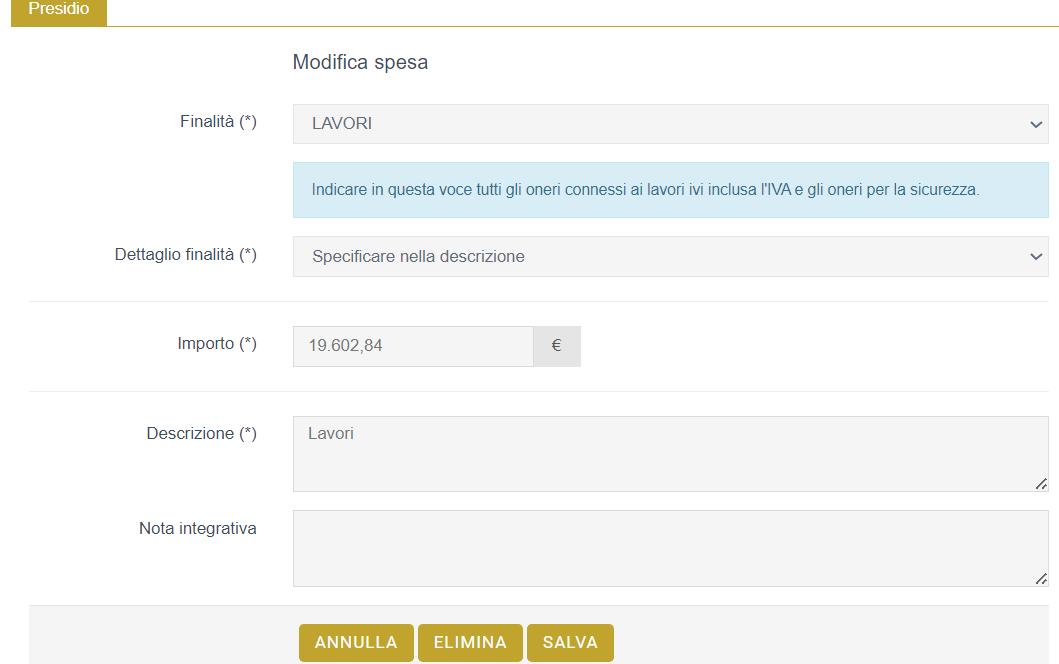Grab the Nota integrativa resize handle
The height and width of the screenshot is (664, 1059).
[1041, 578]
